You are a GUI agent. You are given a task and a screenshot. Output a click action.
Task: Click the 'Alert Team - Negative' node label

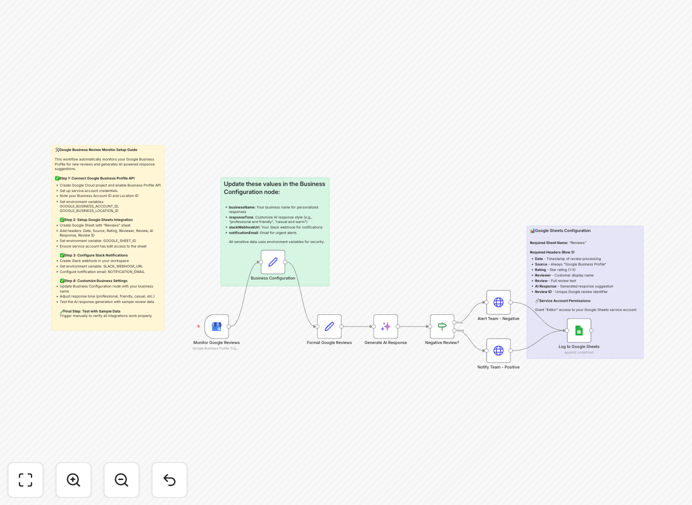click(x=498, y=318)
